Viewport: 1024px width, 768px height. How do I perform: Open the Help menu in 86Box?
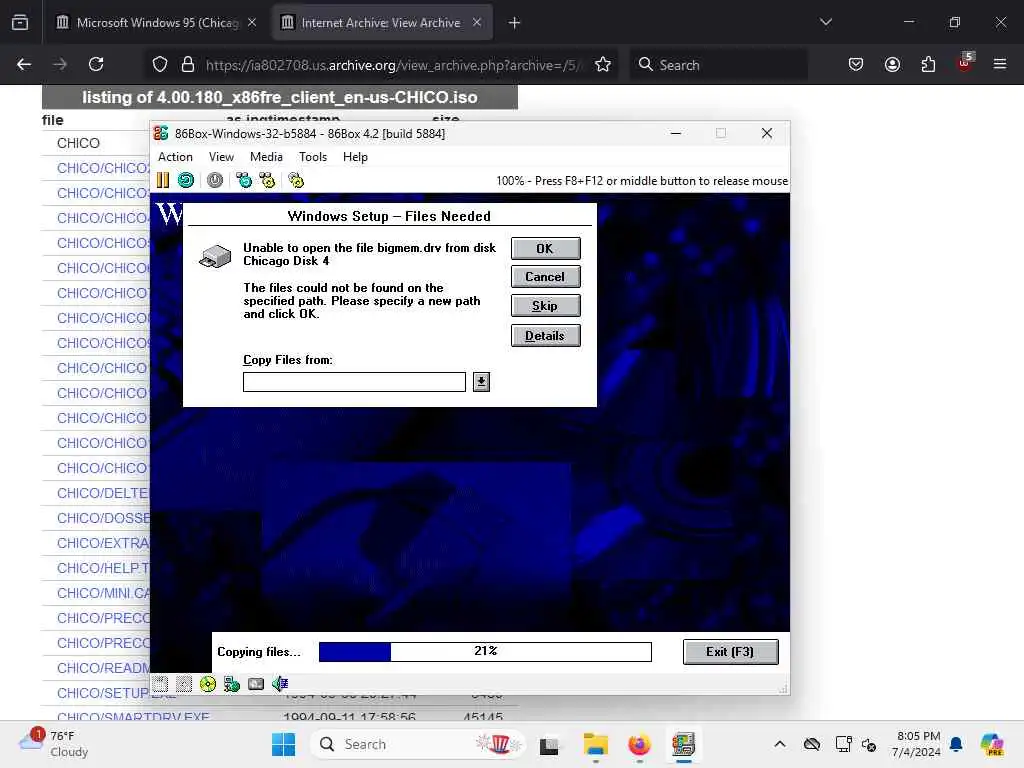tap(355, 157)
